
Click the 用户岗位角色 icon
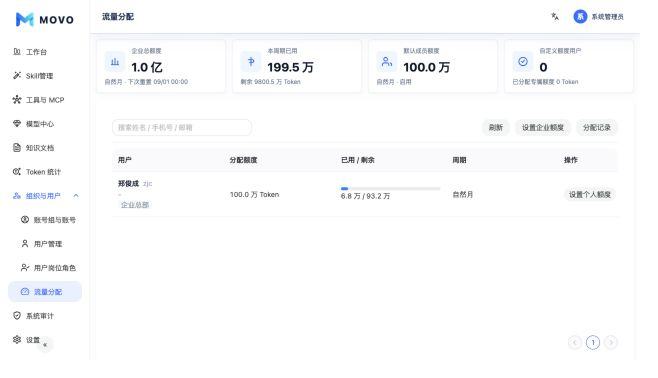[25, 267]
